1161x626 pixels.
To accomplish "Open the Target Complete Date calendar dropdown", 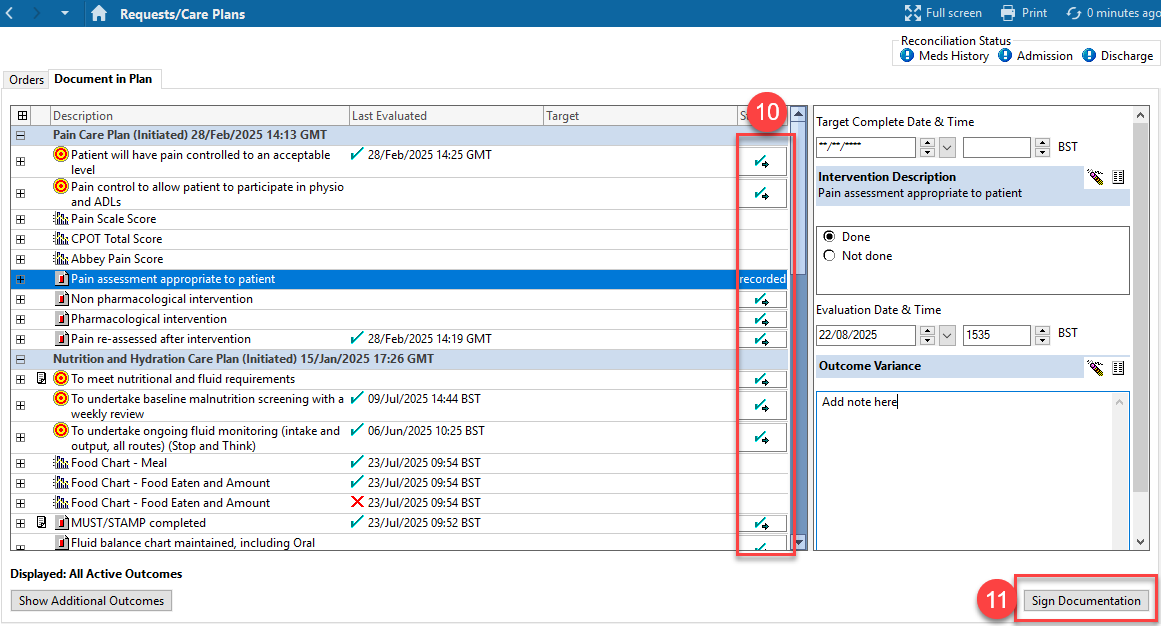I will pos(947,147).
